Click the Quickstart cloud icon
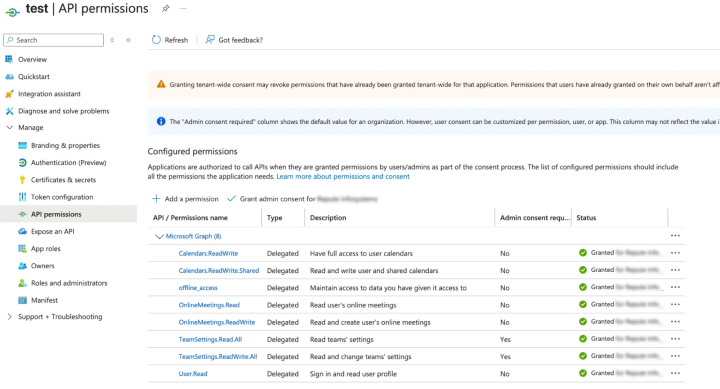720x389 pixels. tap(9, 76)
